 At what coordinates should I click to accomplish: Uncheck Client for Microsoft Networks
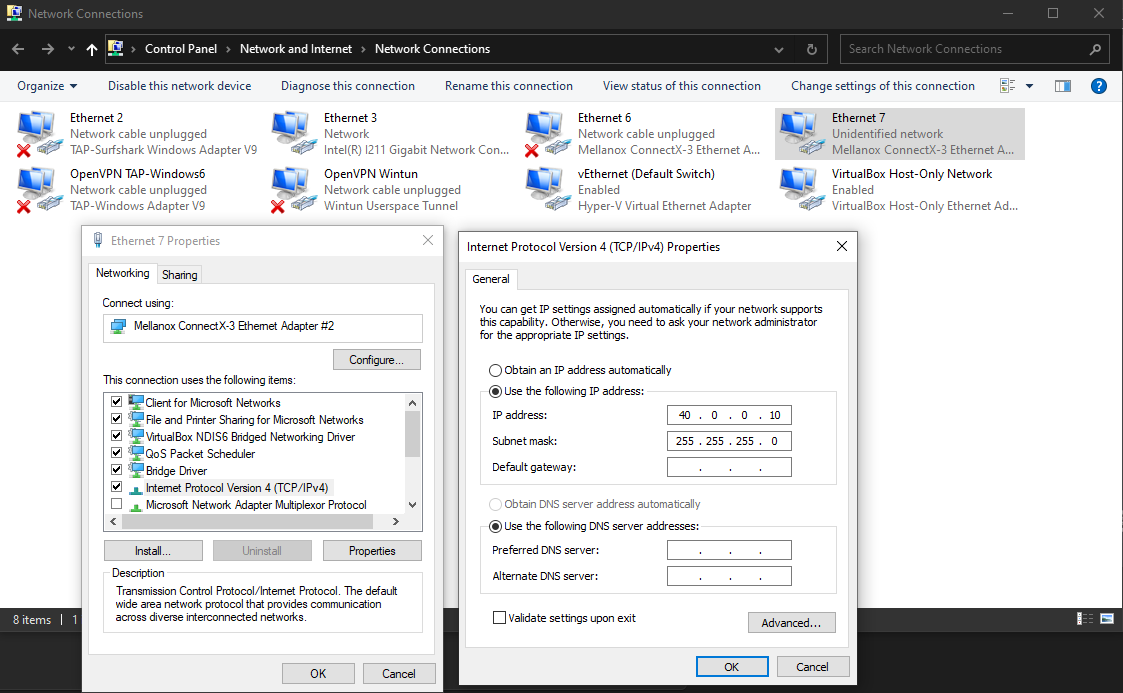pos(117,402)
